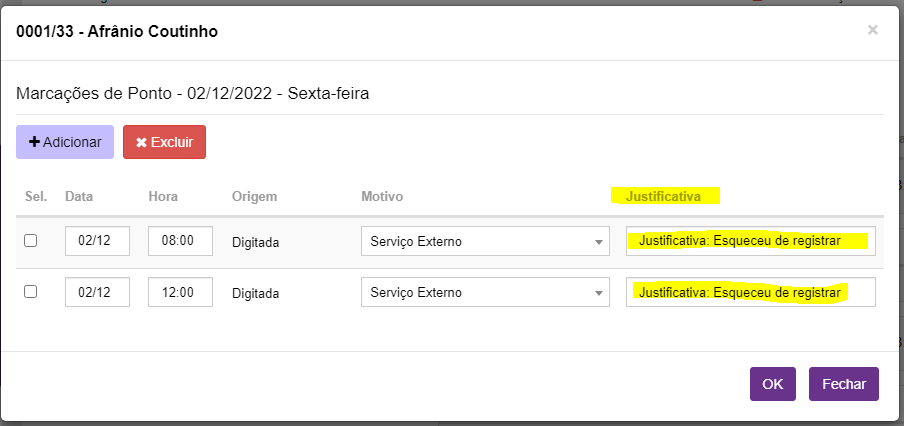Screen dimensions: 904x426
Task: Open the Motivo dropdown for the 08:00 row
Action: (485, 241)
